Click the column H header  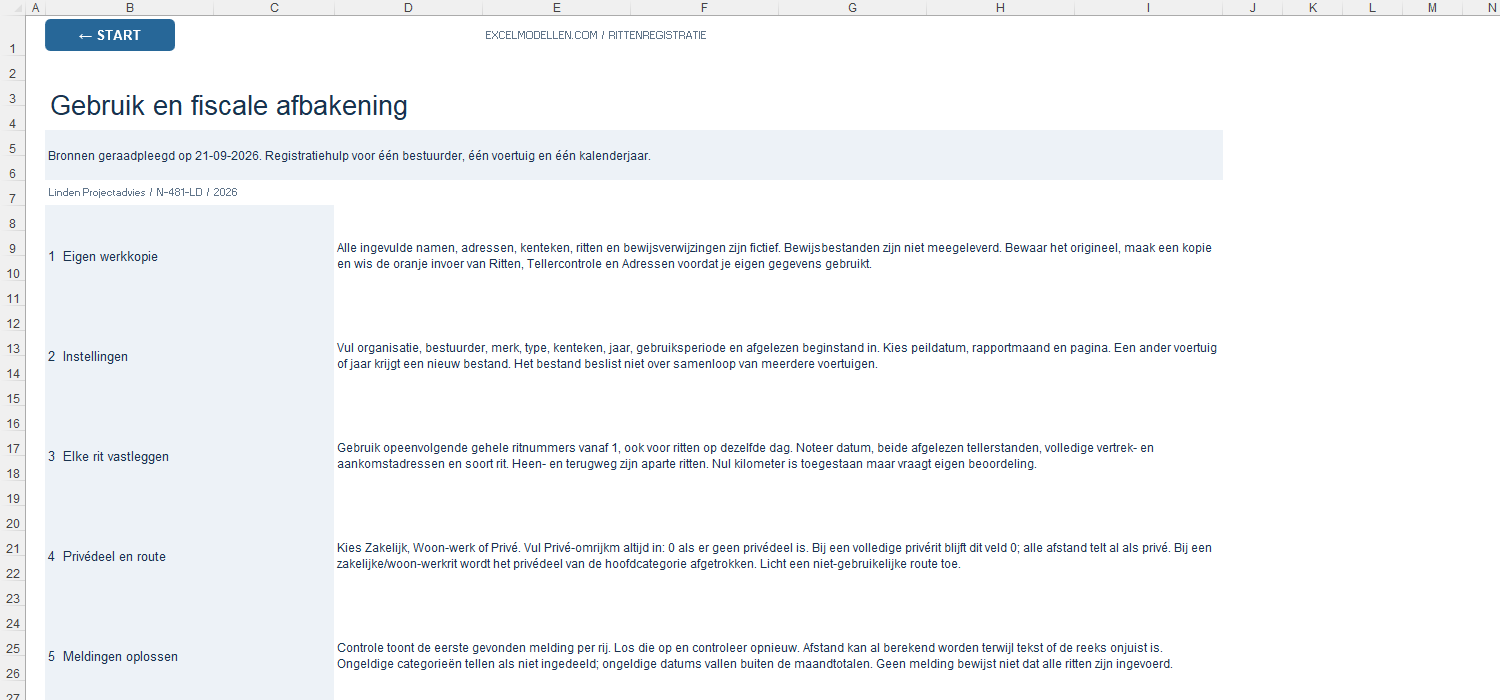(x=1000, y=8)
